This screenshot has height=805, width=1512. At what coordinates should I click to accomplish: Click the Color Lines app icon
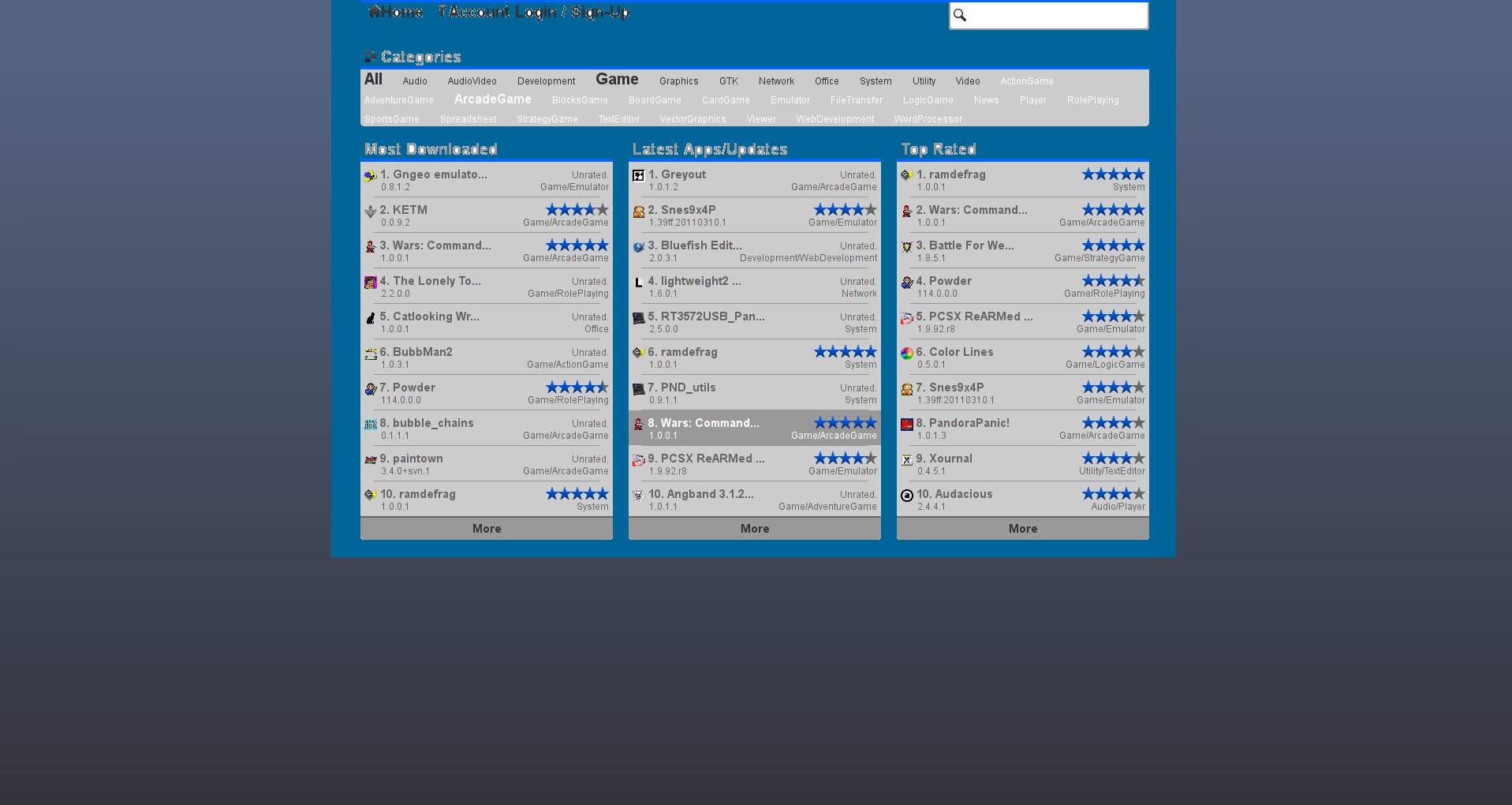906,354
